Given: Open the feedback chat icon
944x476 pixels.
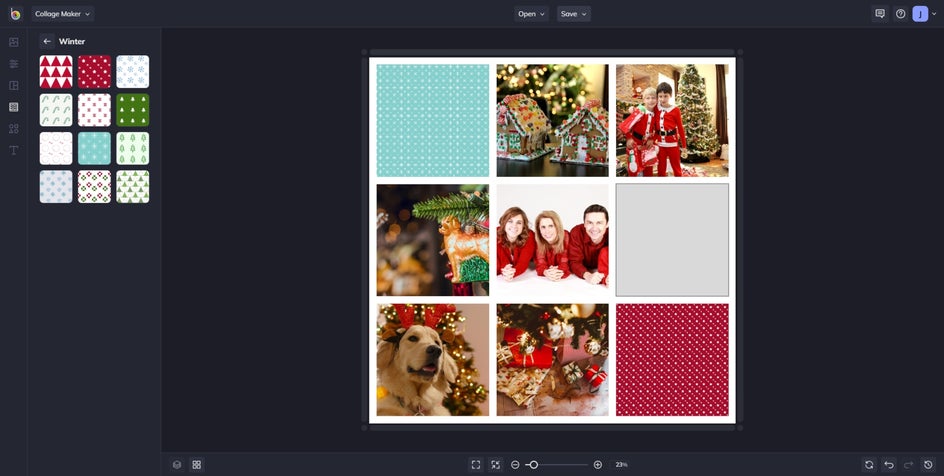Looking at the screenshot, I should [x=880, y=14].
